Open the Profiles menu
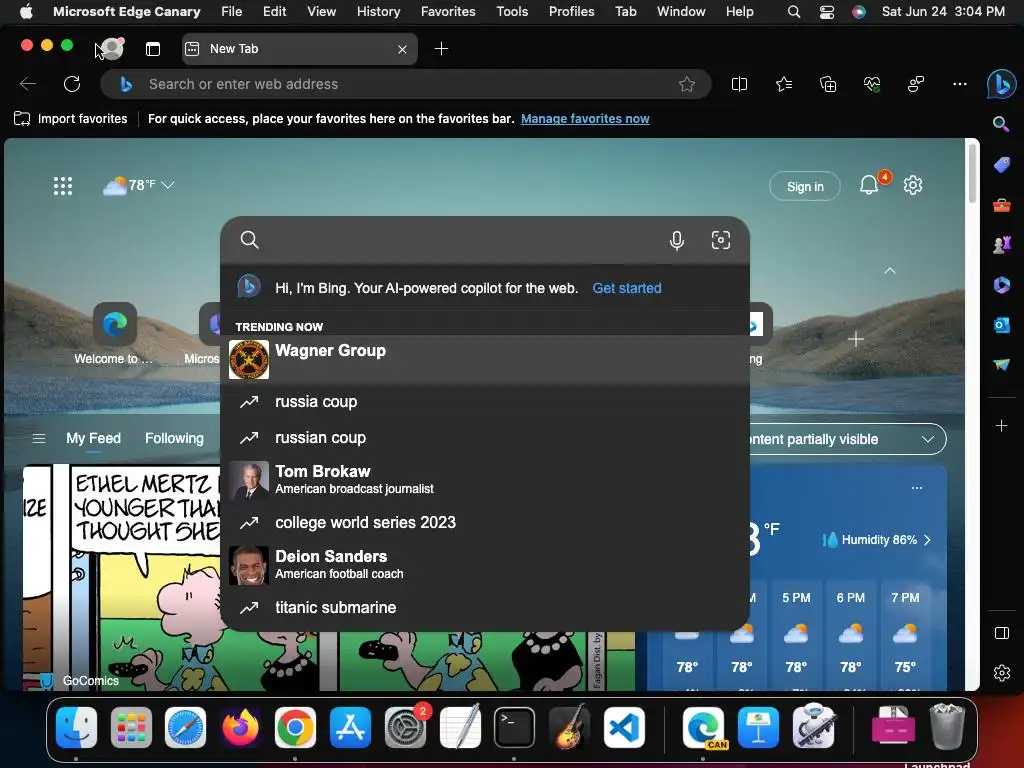Screen dimensions: 1024x768 (571, 11)
